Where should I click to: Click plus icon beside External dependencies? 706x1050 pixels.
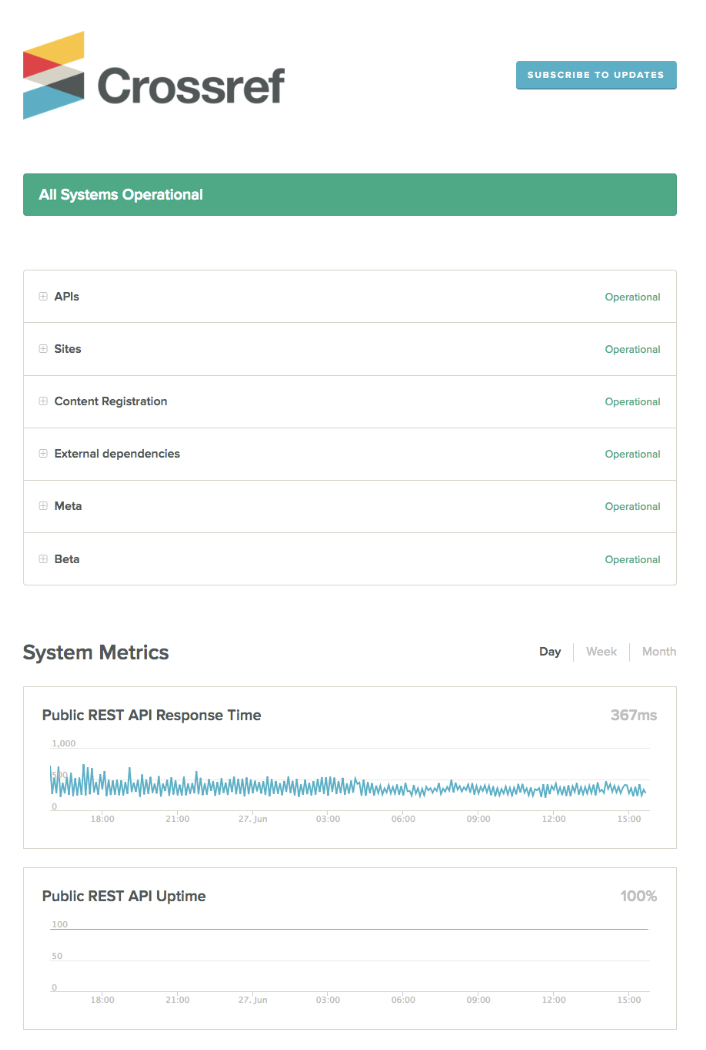(x=43, y=454)
